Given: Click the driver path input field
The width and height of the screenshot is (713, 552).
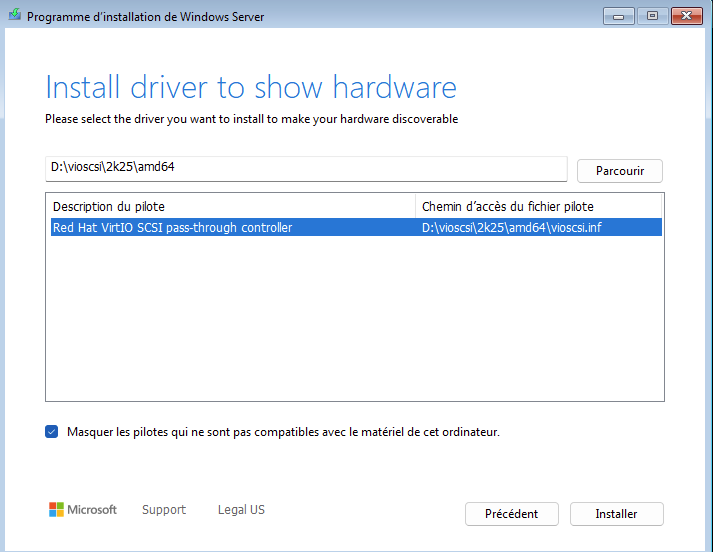Looking at the screenshot, I should [306, 169].
